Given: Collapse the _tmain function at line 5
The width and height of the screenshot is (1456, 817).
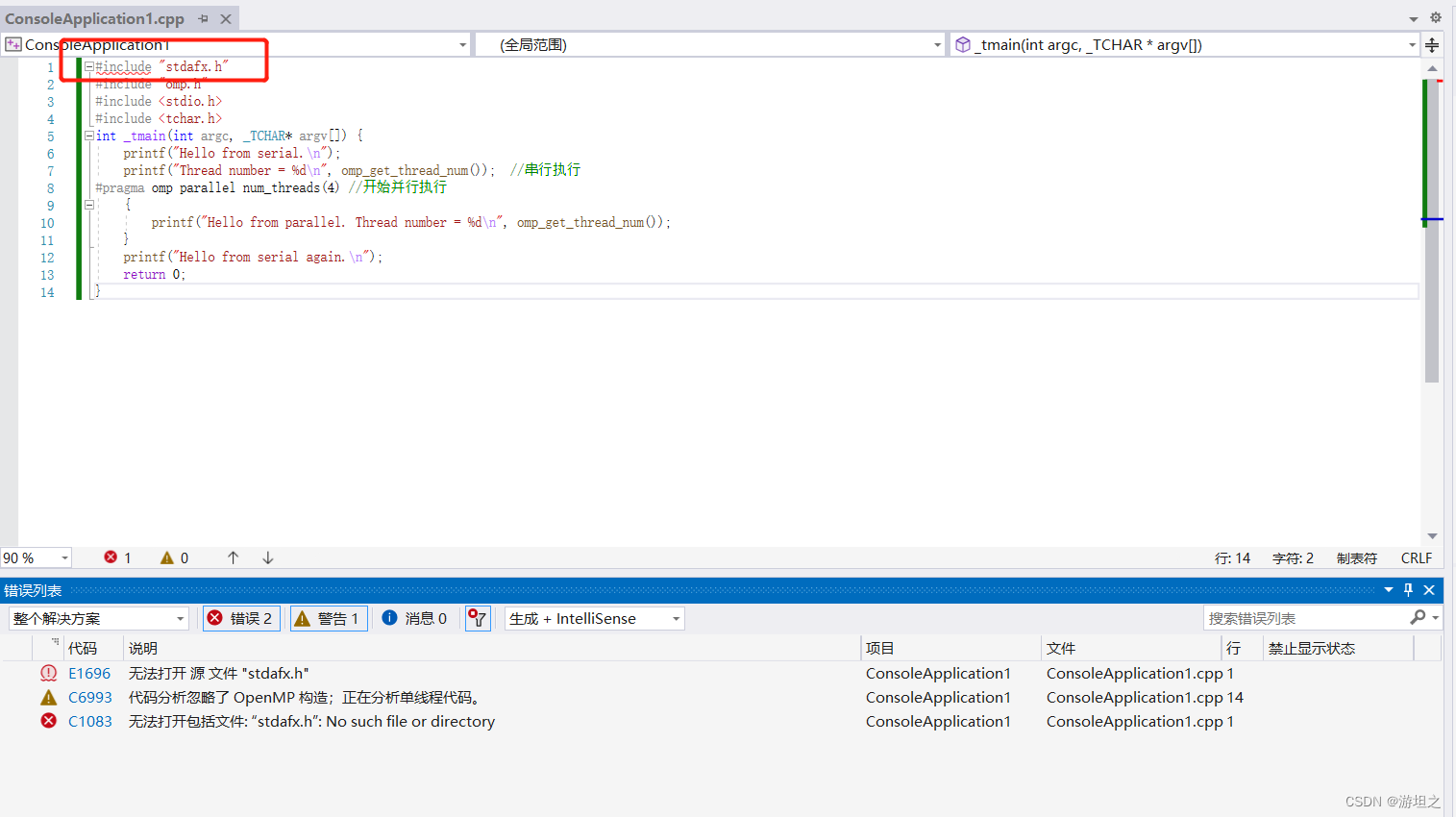Looking at the screenshot, I should click(89, 136).
